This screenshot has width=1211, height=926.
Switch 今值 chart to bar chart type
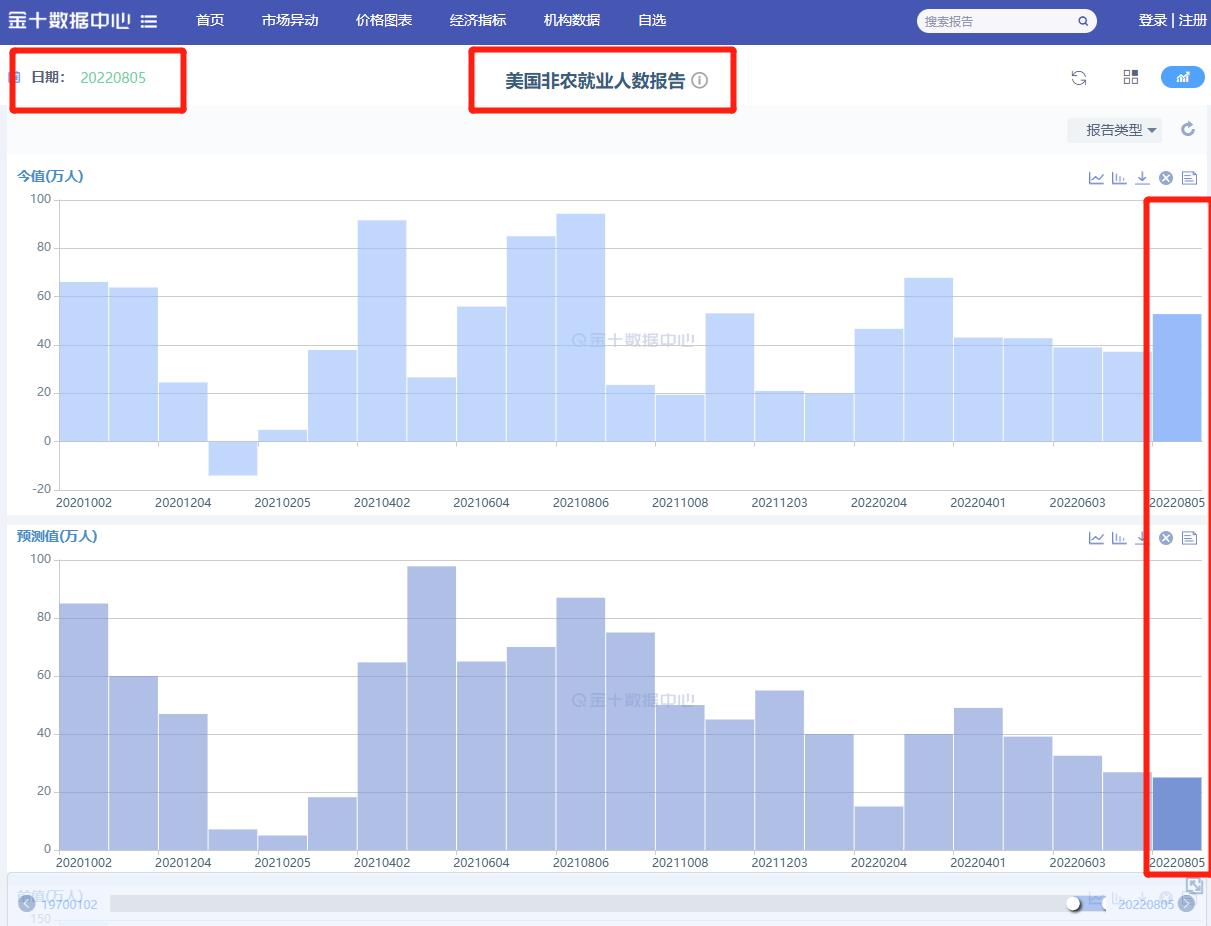(1119, 178)
